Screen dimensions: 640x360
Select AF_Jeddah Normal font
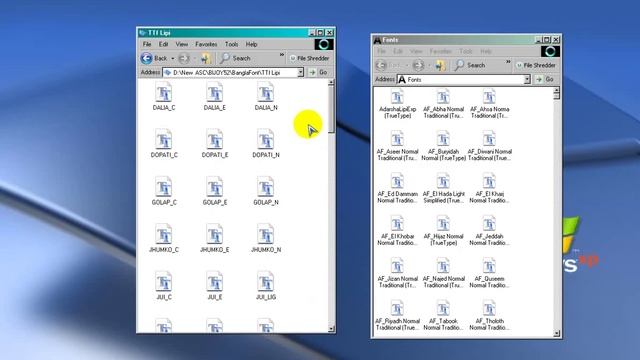pyautogui.click(x=489, y=231)
